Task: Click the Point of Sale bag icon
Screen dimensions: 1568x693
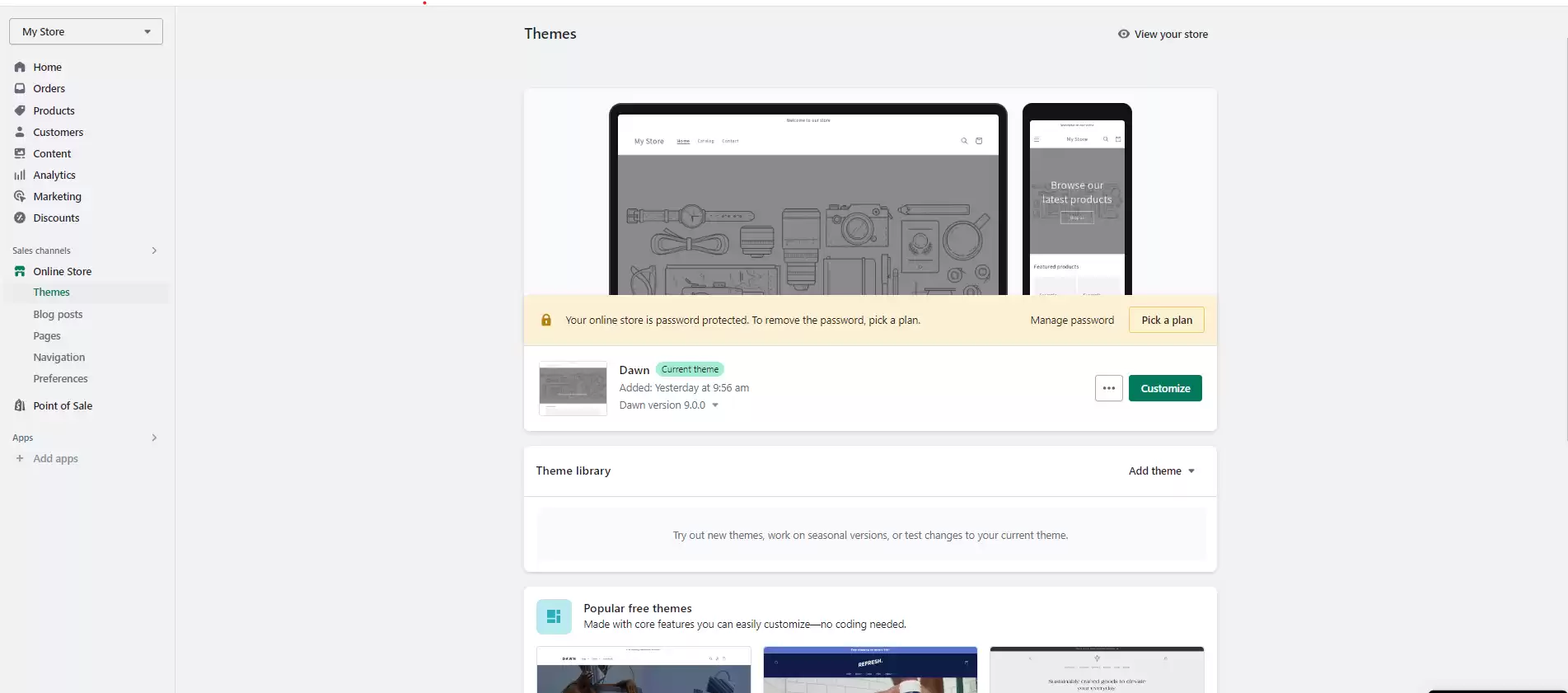Action: click(20, 405)
